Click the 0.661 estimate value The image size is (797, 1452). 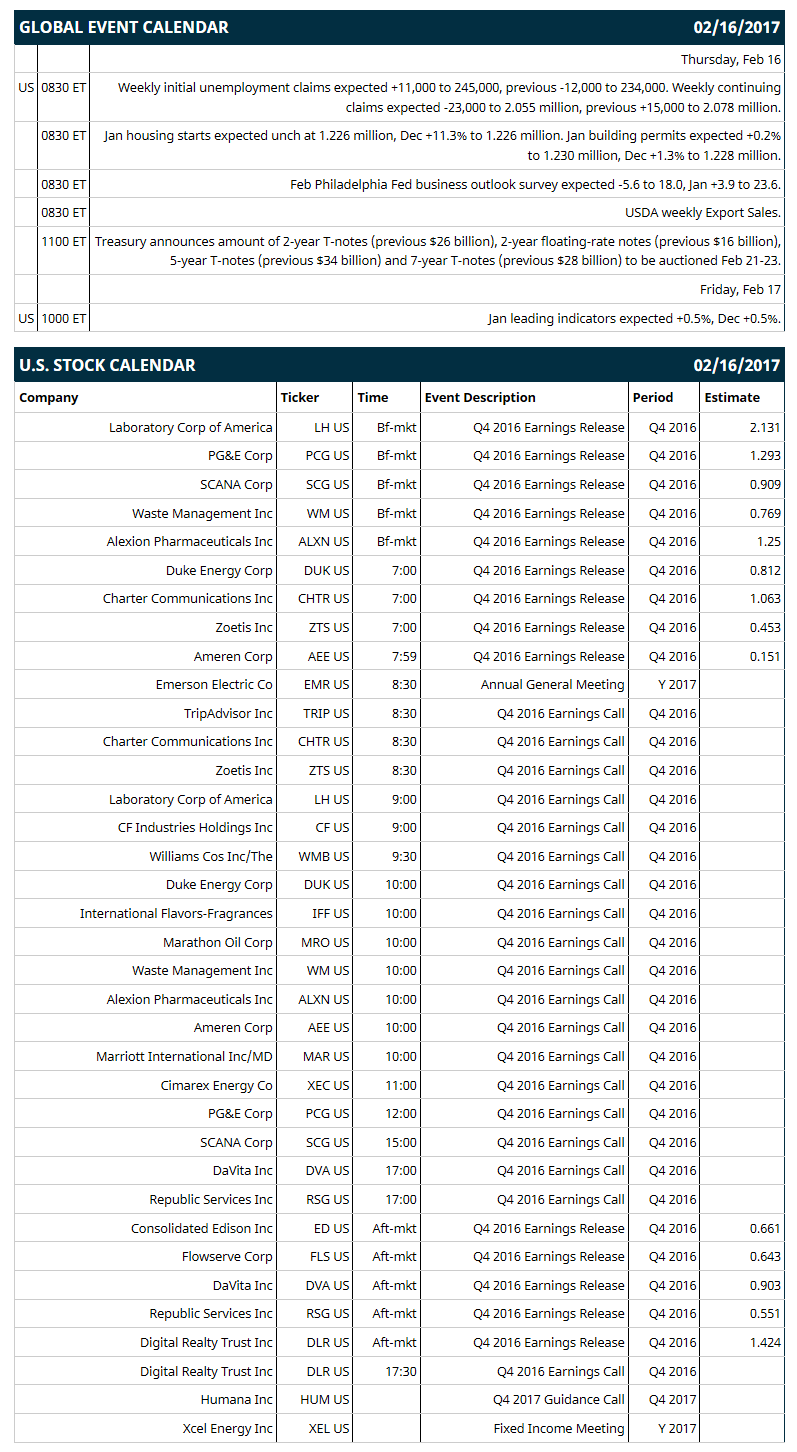(765, 1228)
